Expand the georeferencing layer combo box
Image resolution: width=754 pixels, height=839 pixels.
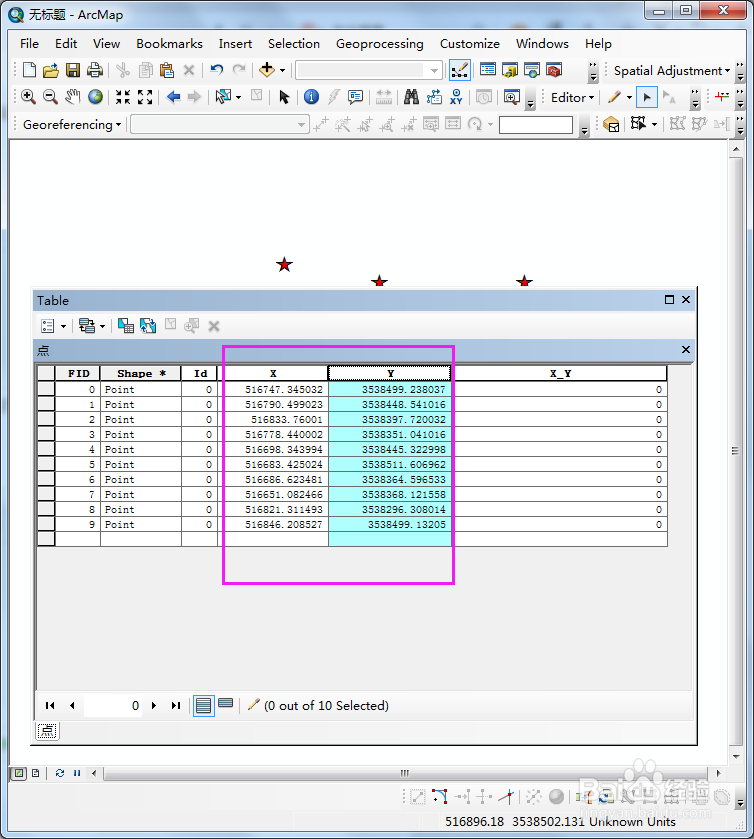(302, 125)
